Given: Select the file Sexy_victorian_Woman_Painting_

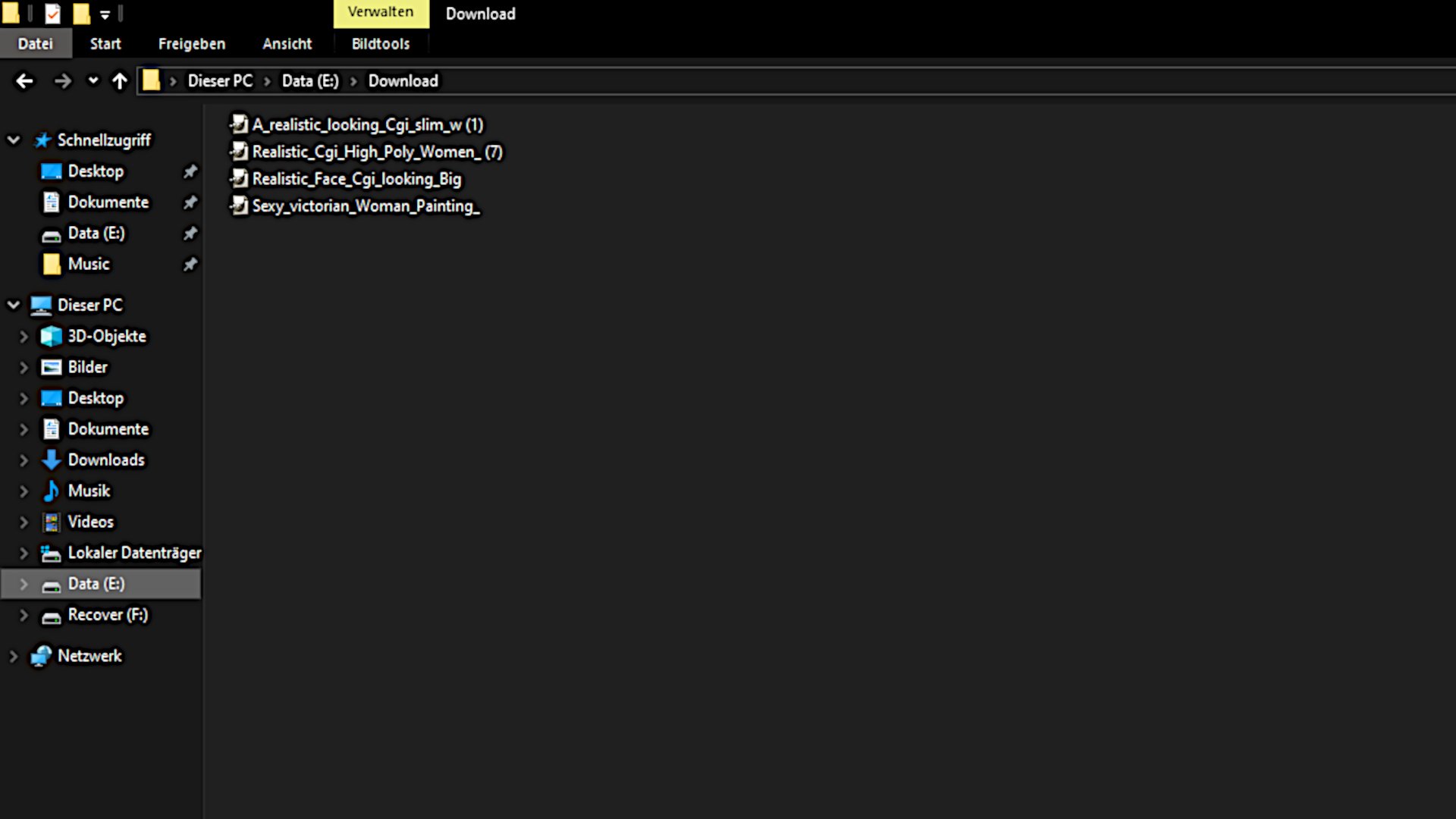Looking at the screenshot, I should (365, 206).
